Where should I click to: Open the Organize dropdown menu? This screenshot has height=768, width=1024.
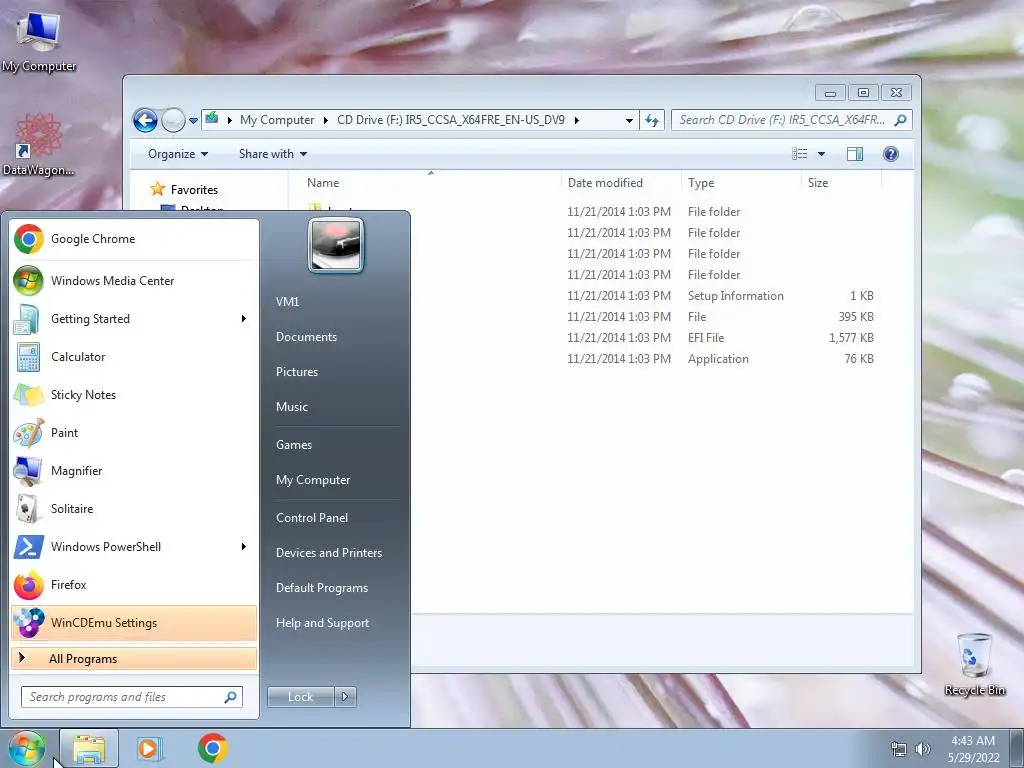pos(178,154)
